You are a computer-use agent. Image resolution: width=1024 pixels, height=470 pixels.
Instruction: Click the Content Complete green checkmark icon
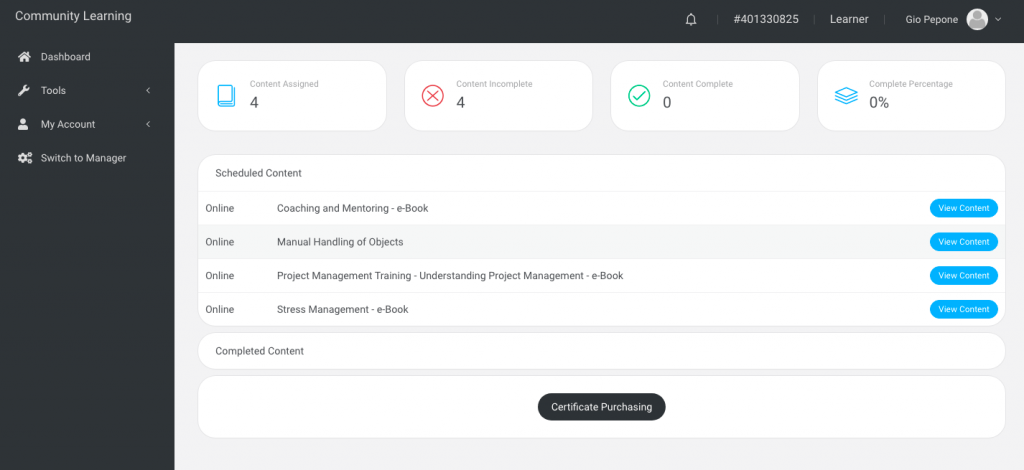638,96
